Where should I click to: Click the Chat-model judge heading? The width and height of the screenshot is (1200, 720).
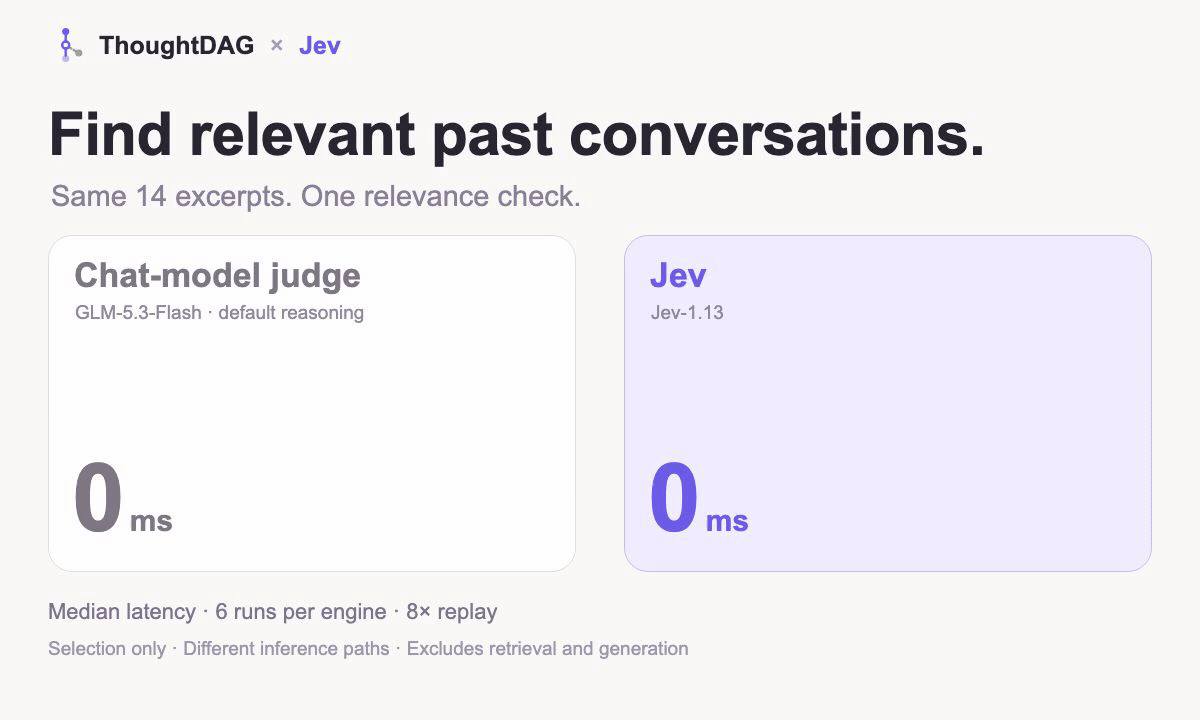pos(218,276)
